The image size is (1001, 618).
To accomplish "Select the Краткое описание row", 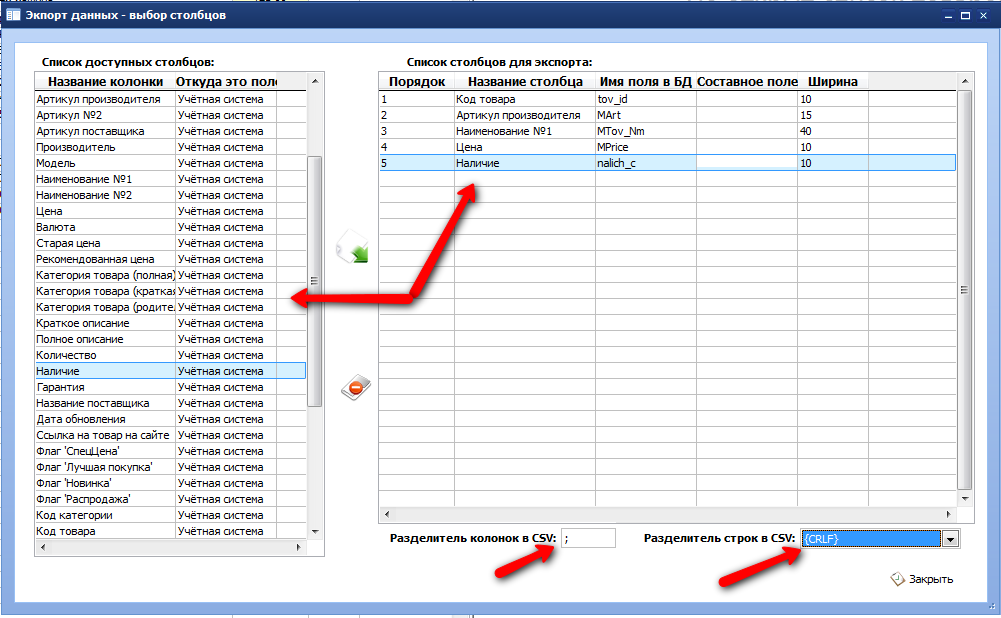I will point(170,323).
